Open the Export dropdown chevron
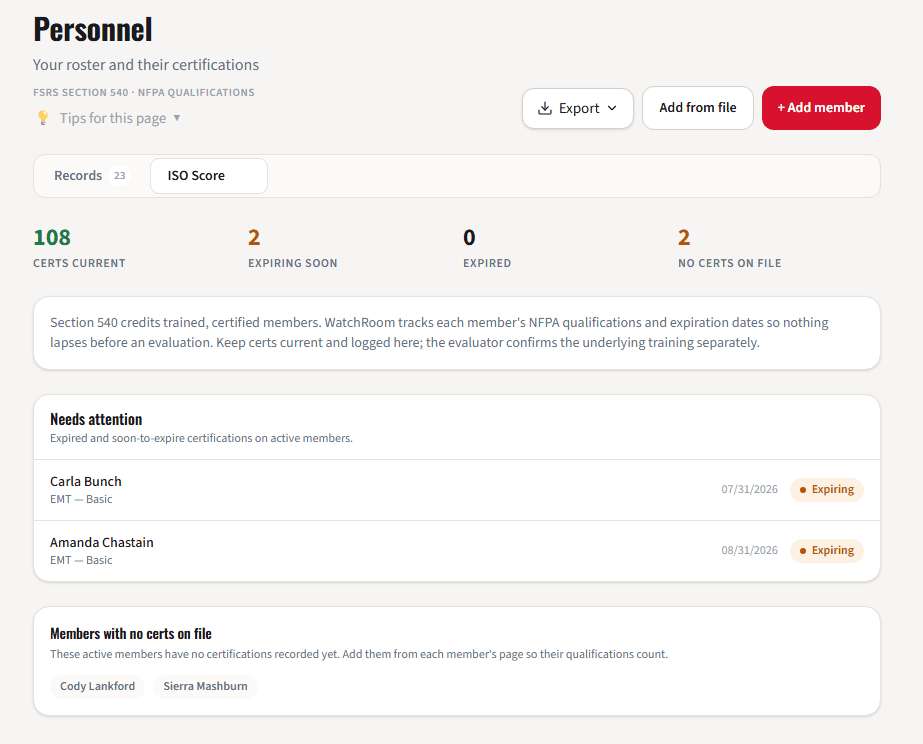 tap(612, 108)
